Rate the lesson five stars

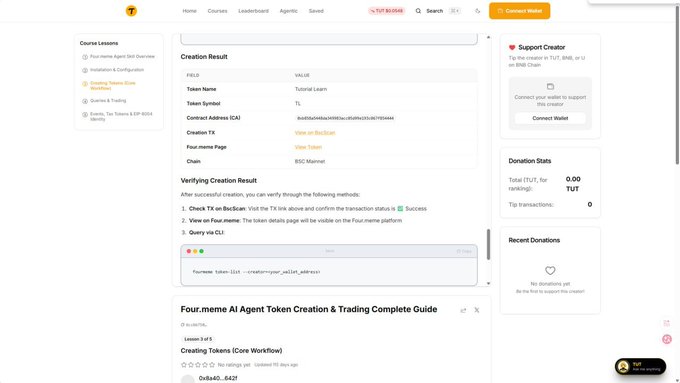point(212,365)
